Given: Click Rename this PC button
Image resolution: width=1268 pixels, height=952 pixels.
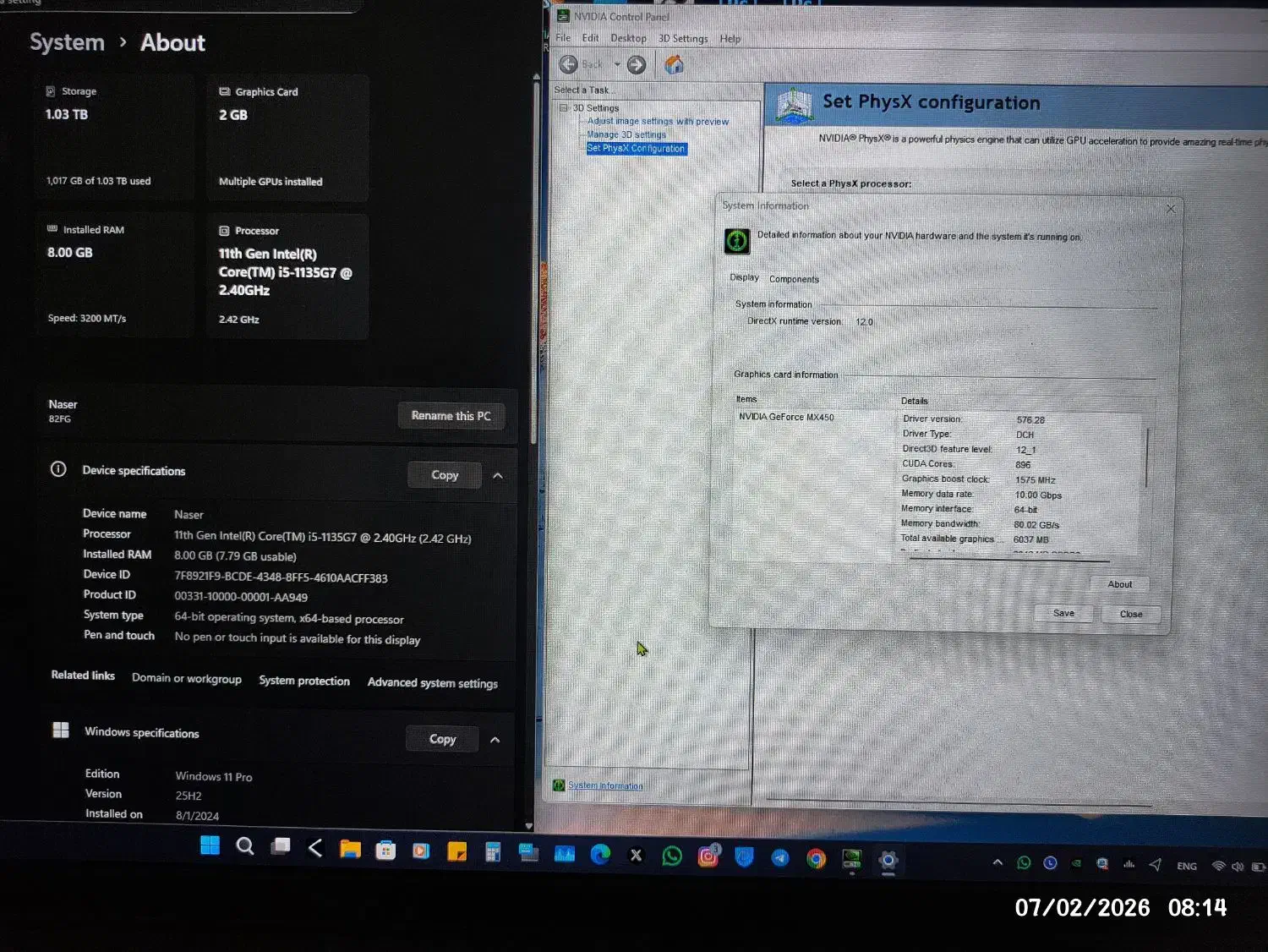Looking at the screenshot, I should coord(451,415).
